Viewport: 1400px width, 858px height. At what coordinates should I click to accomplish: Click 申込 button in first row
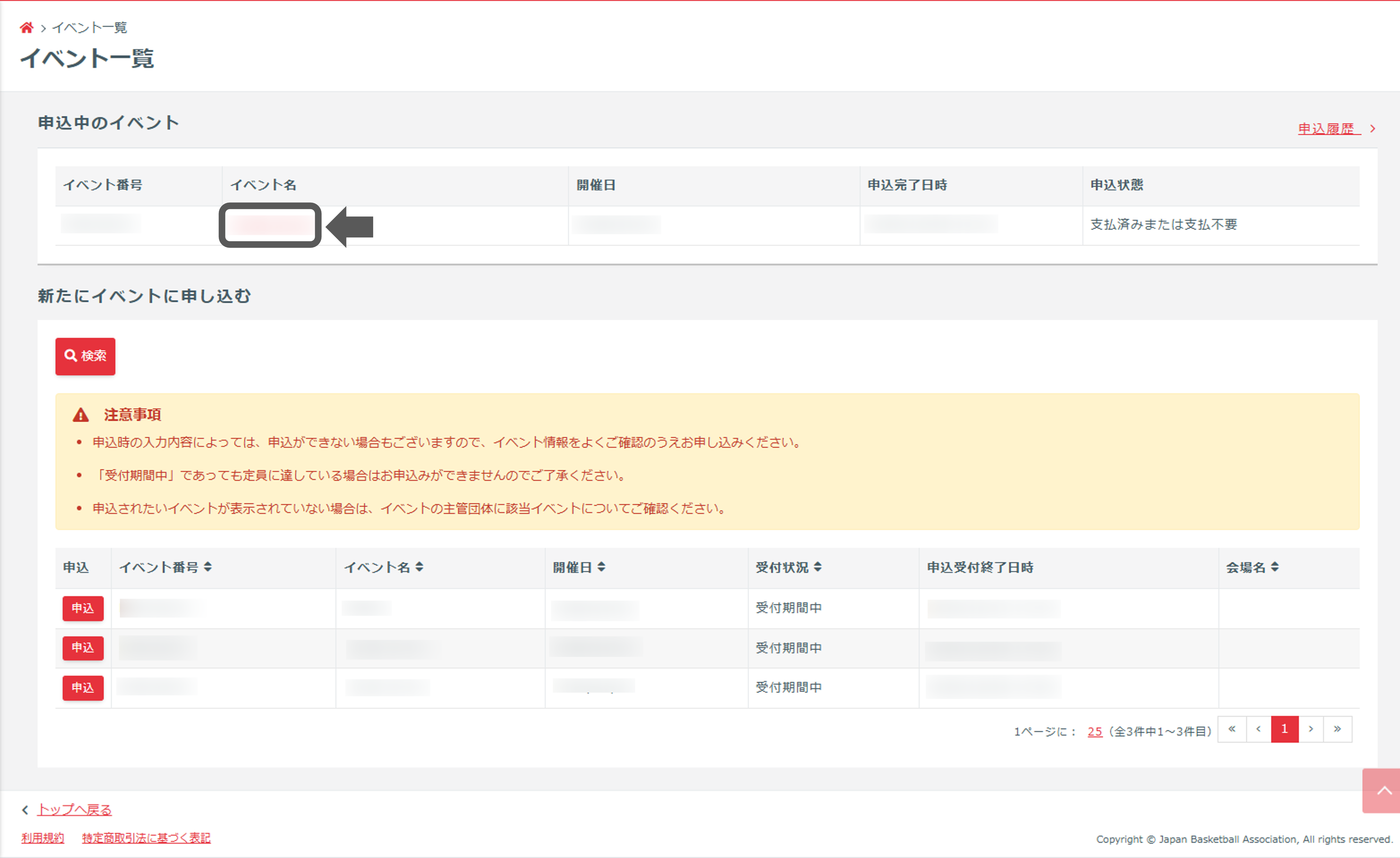83,609
